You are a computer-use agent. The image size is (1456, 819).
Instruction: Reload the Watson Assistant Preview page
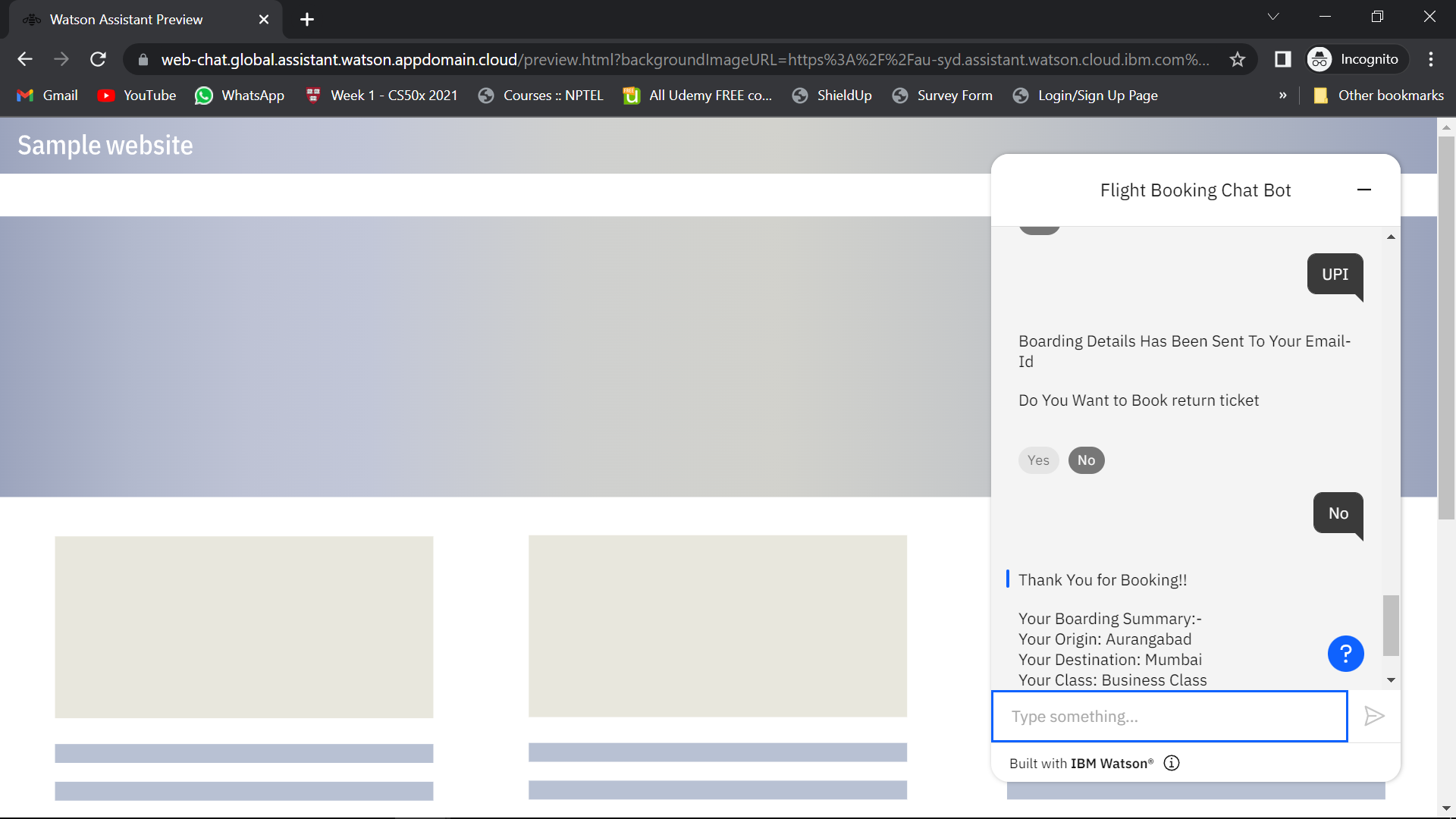pos(98,59)
